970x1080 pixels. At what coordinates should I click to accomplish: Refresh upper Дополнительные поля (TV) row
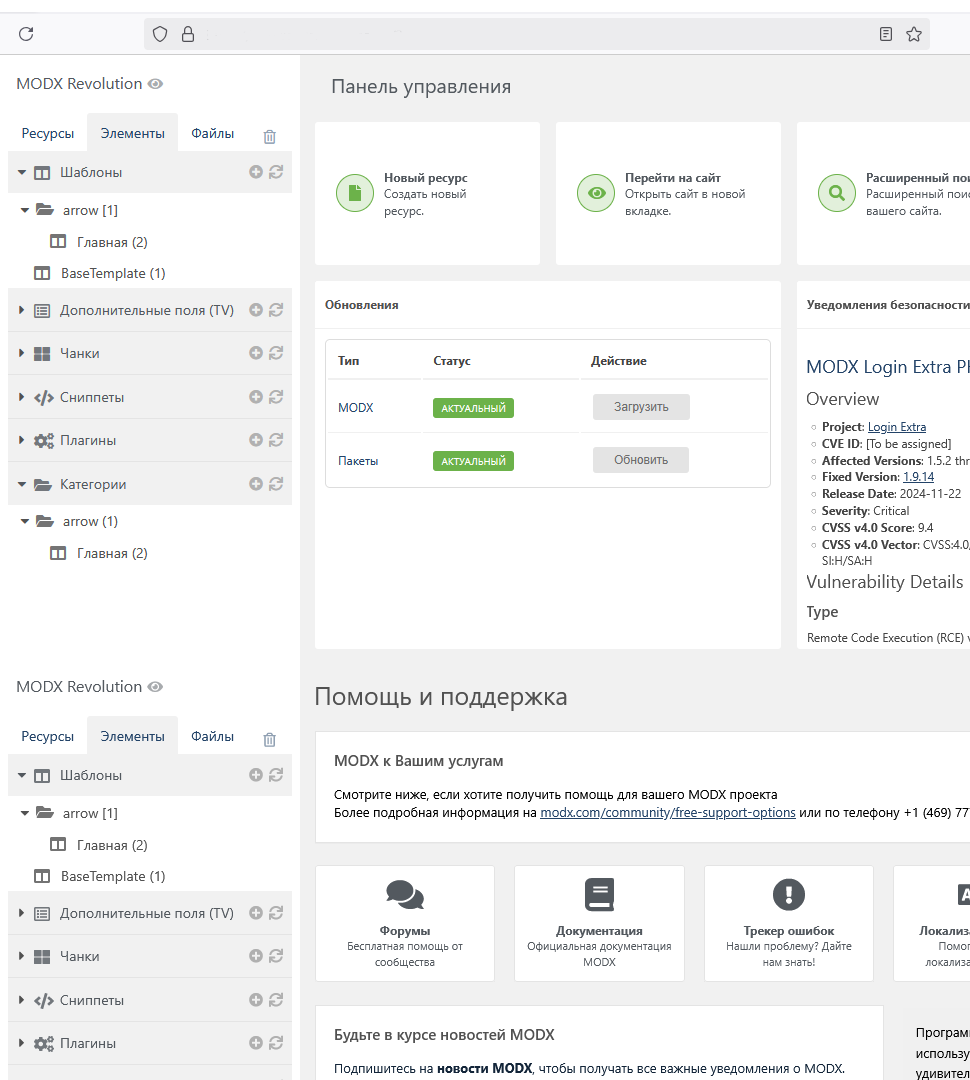click(276, 310)
